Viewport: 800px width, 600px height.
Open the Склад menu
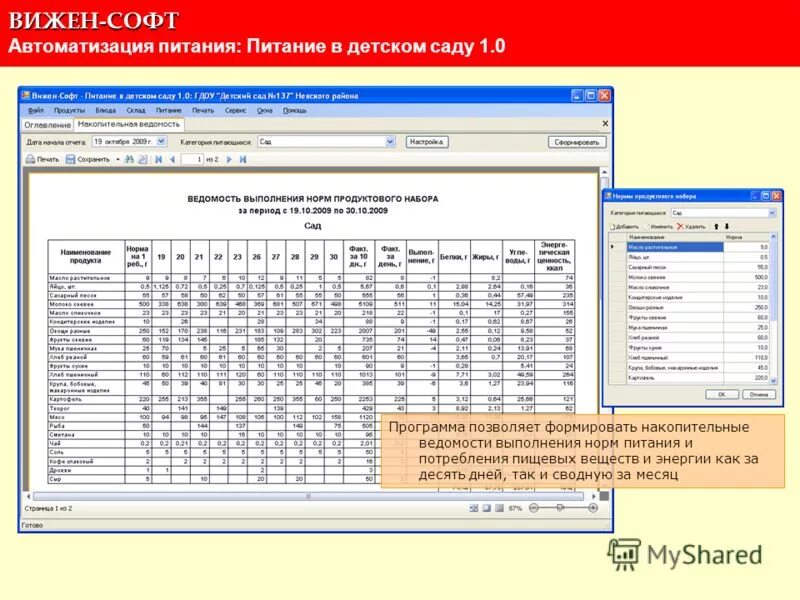(x=136, y=110)
